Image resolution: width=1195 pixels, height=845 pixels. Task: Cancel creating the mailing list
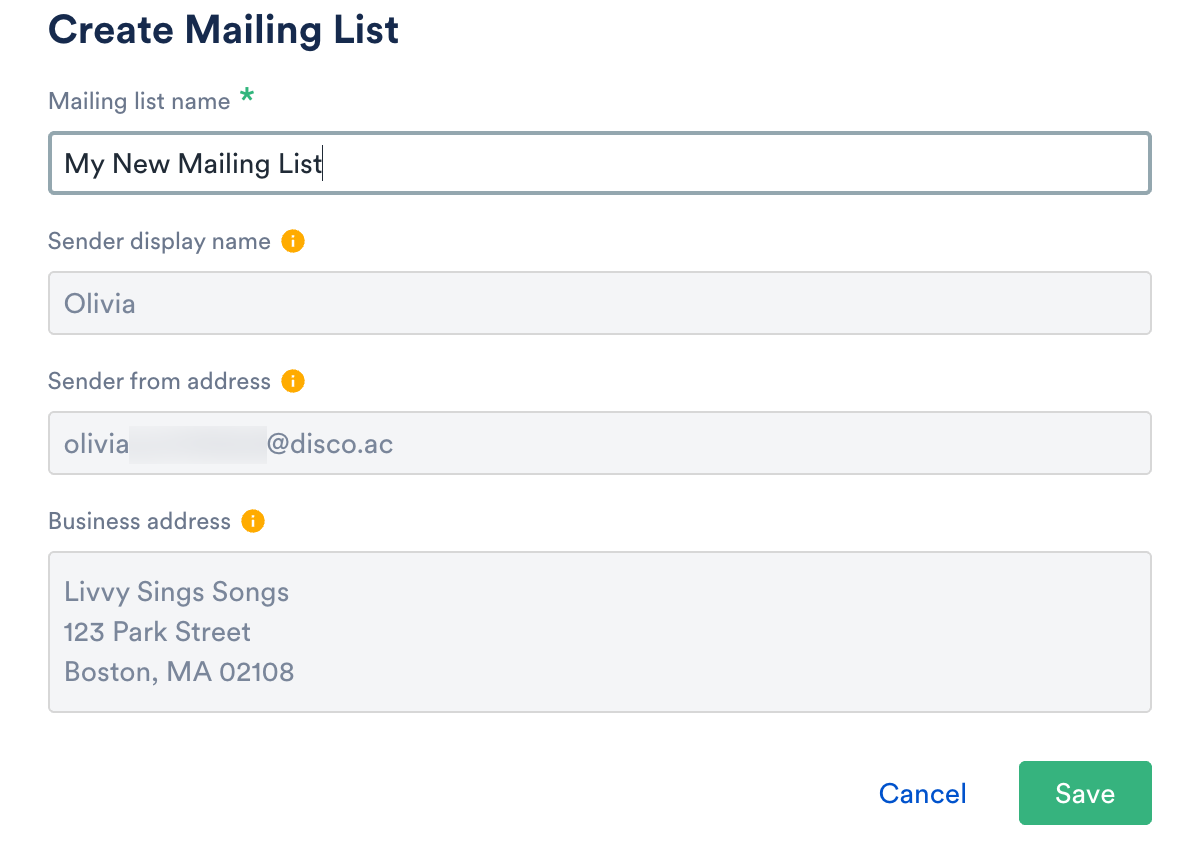[922, 794]
